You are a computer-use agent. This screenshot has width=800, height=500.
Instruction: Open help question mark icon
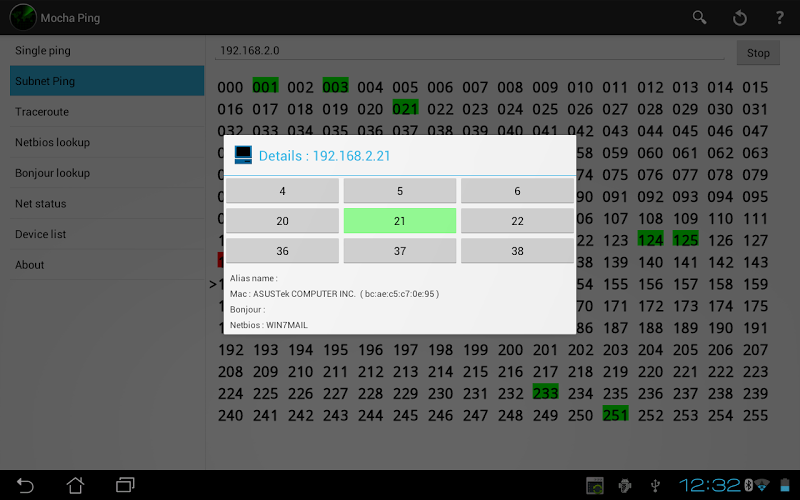pos(779,18)
